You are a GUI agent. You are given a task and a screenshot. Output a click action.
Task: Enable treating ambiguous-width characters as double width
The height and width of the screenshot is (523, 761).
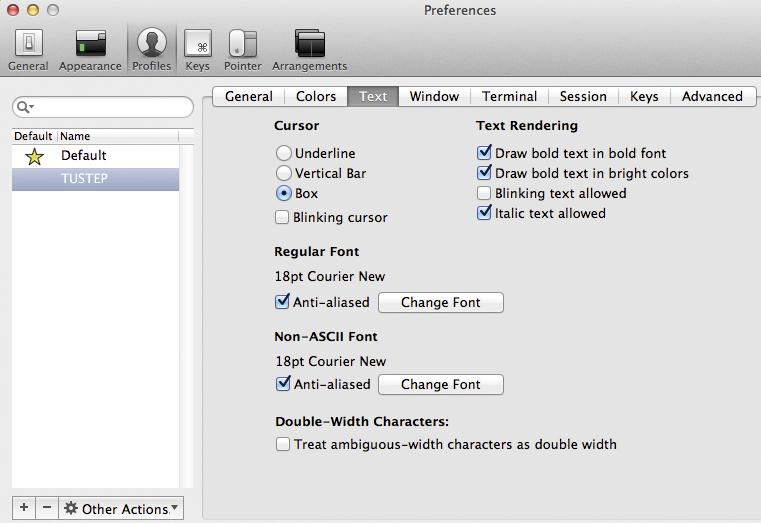coord(284,444)
